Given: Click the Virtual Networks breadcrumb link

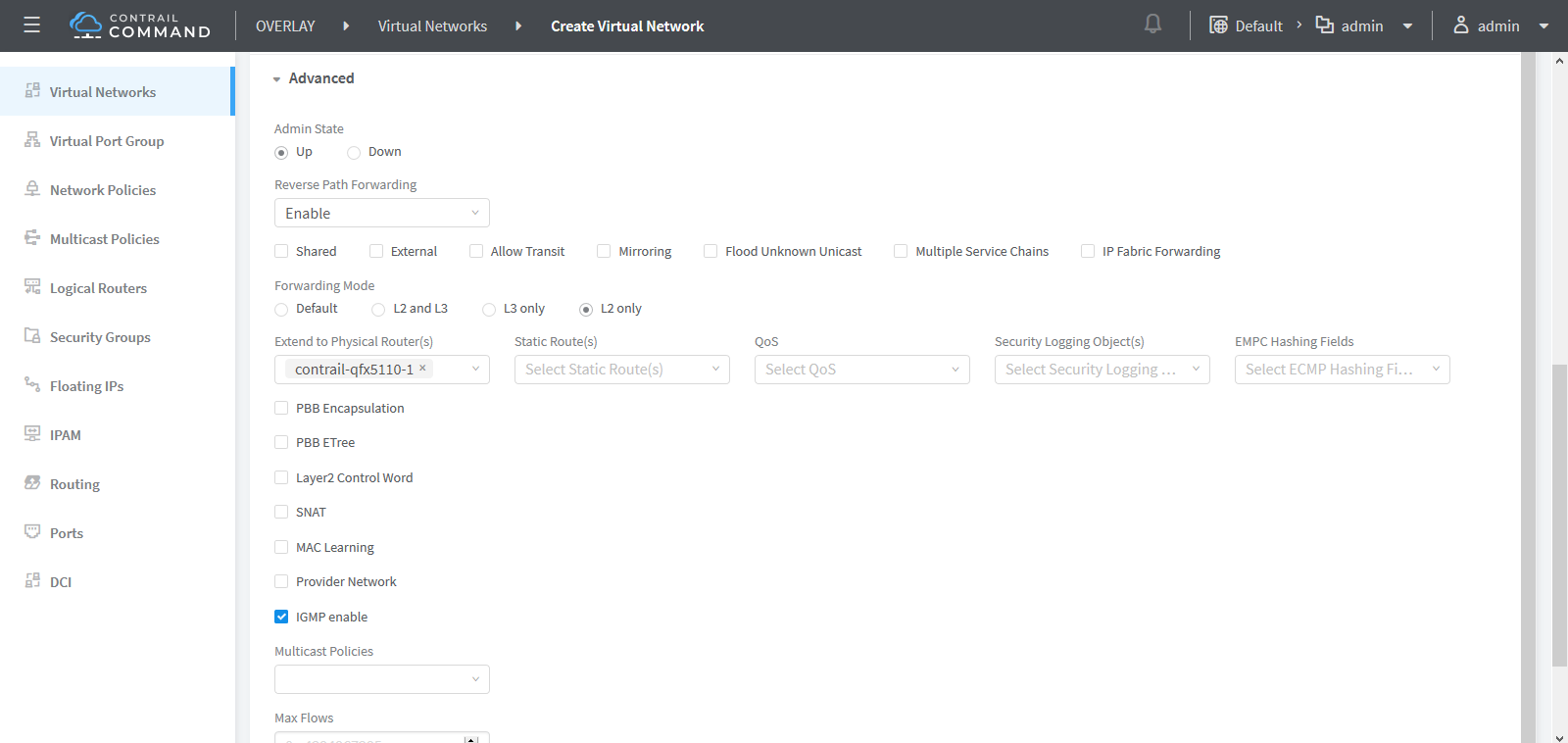Looking at the screenshot, I should tap(432, 26).
